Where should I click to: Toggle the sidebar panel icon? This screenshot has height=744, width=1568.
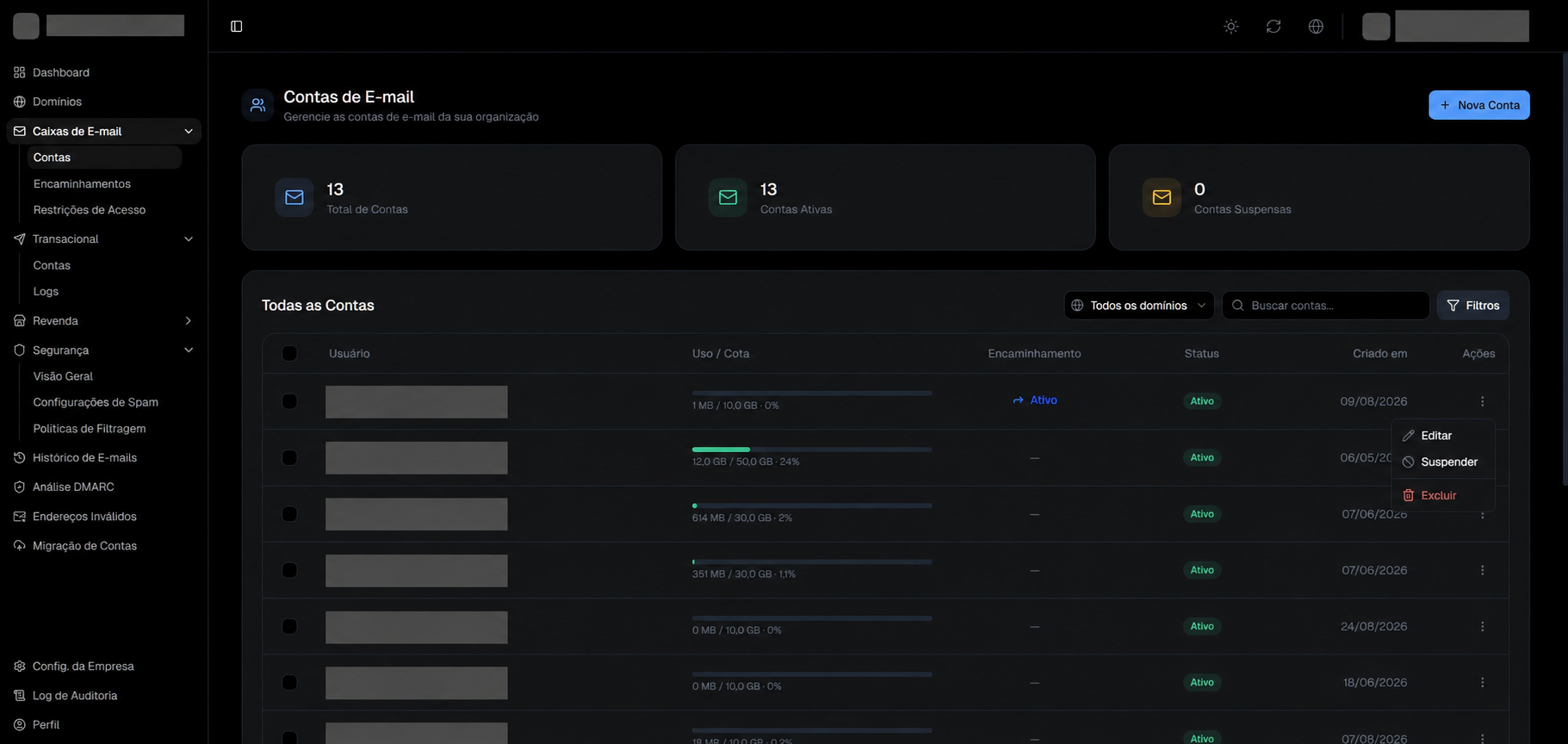[237, 27]
